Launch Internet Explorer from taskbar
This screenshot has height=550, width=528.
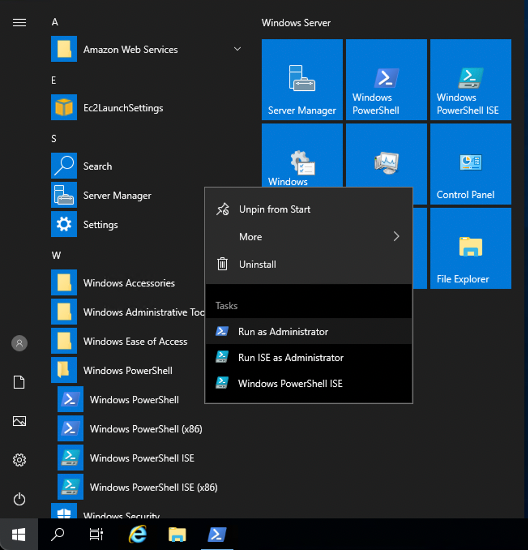click(x=138, y=534)
